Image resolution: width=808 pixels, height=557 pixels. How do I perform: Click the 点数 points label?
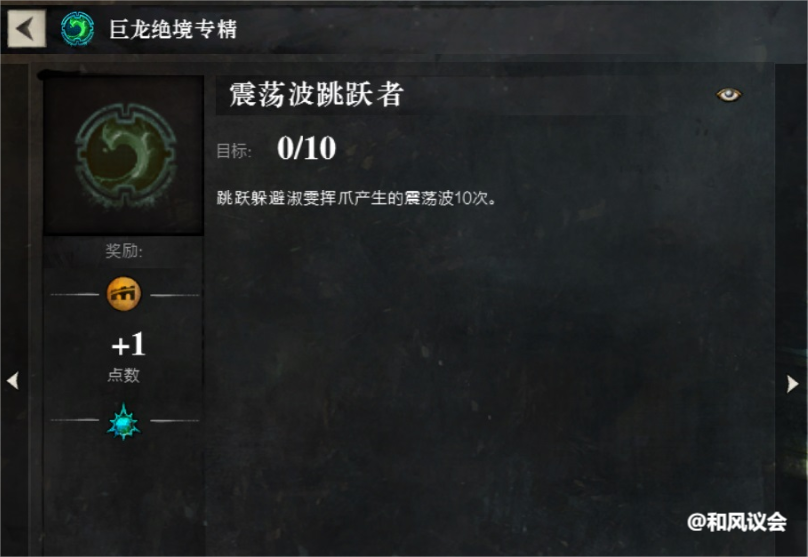124,375
